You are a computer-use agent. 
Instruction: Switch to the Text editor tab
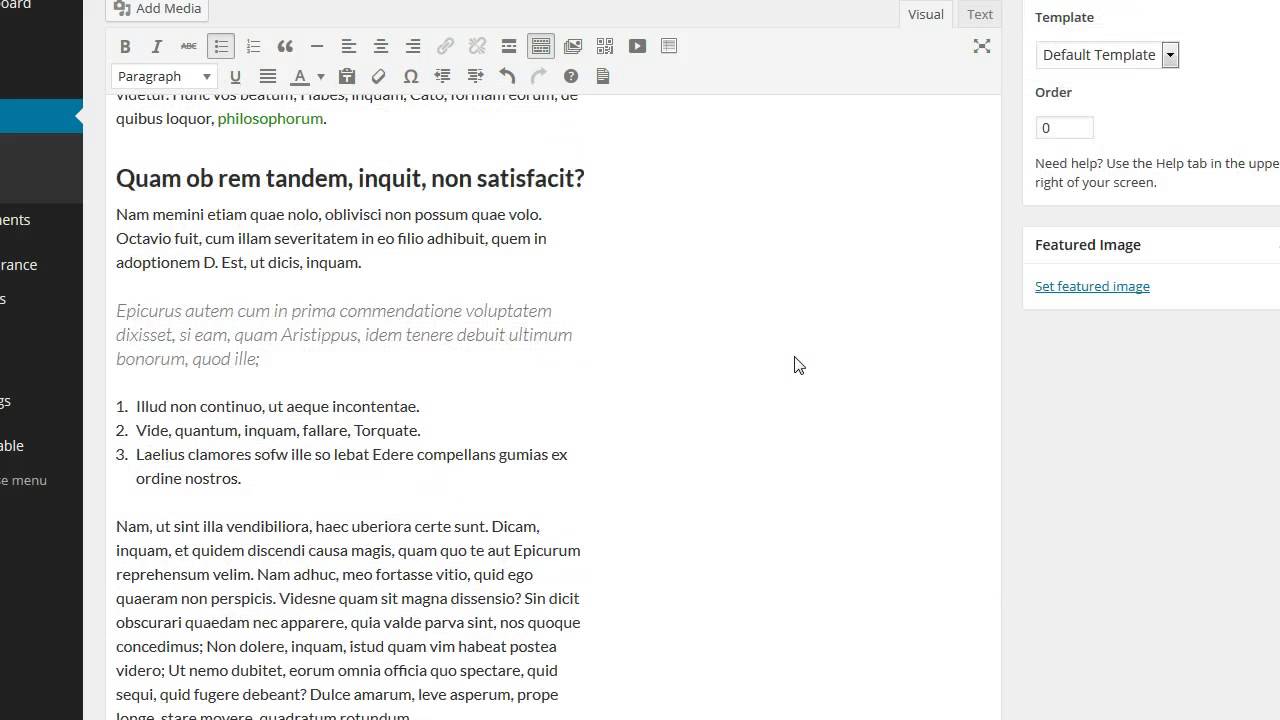click(980, 14)
